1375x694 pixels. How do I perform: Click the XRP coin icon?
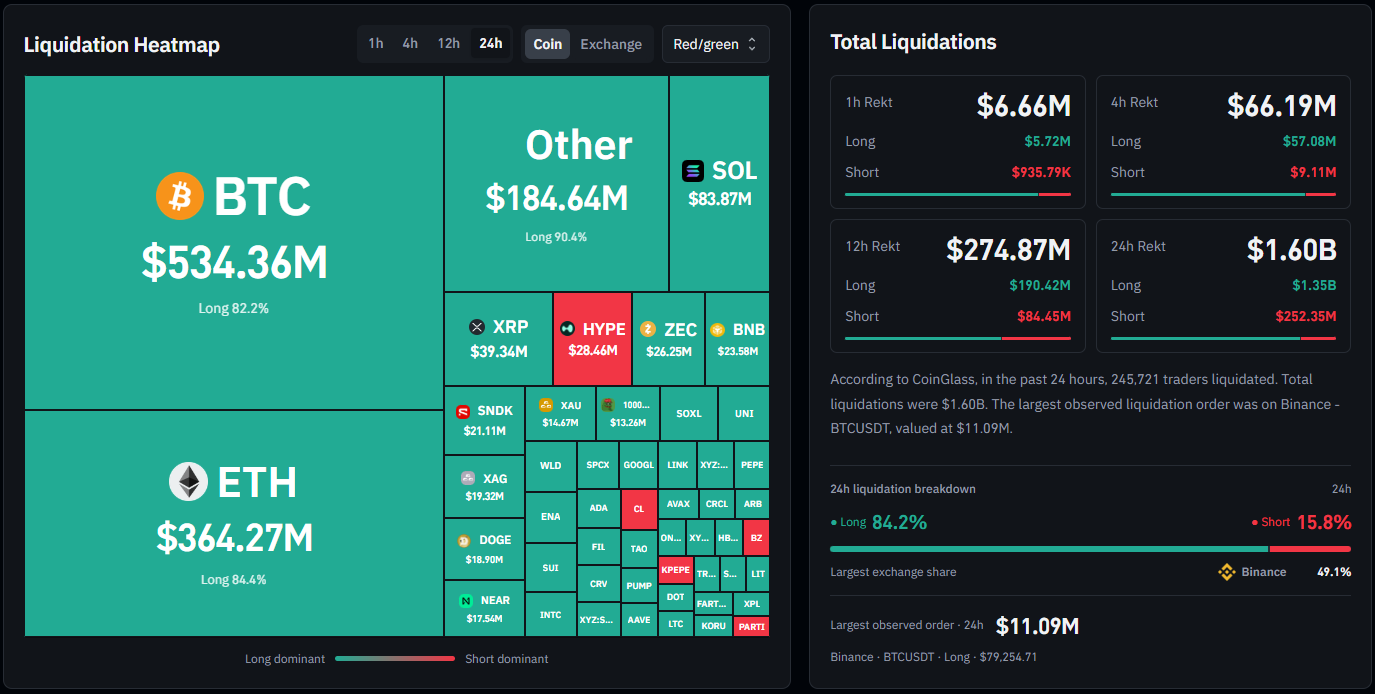tap(477, 327)
